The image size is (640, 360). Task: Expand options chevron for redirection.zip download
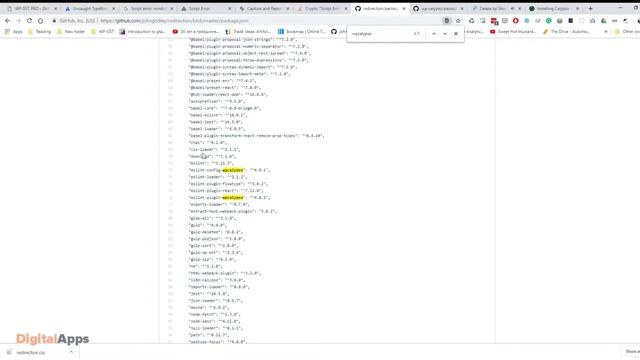(71, 352)
